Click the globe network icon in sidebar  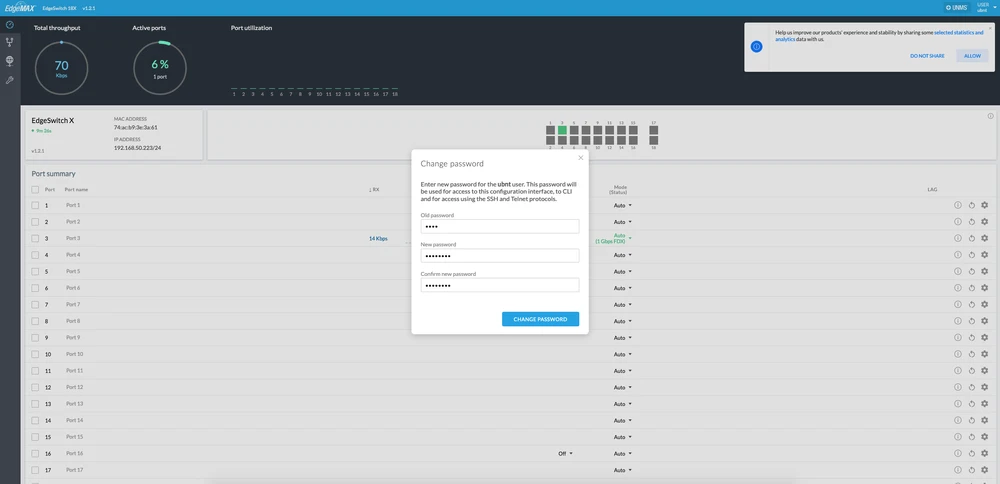[9, 61]
